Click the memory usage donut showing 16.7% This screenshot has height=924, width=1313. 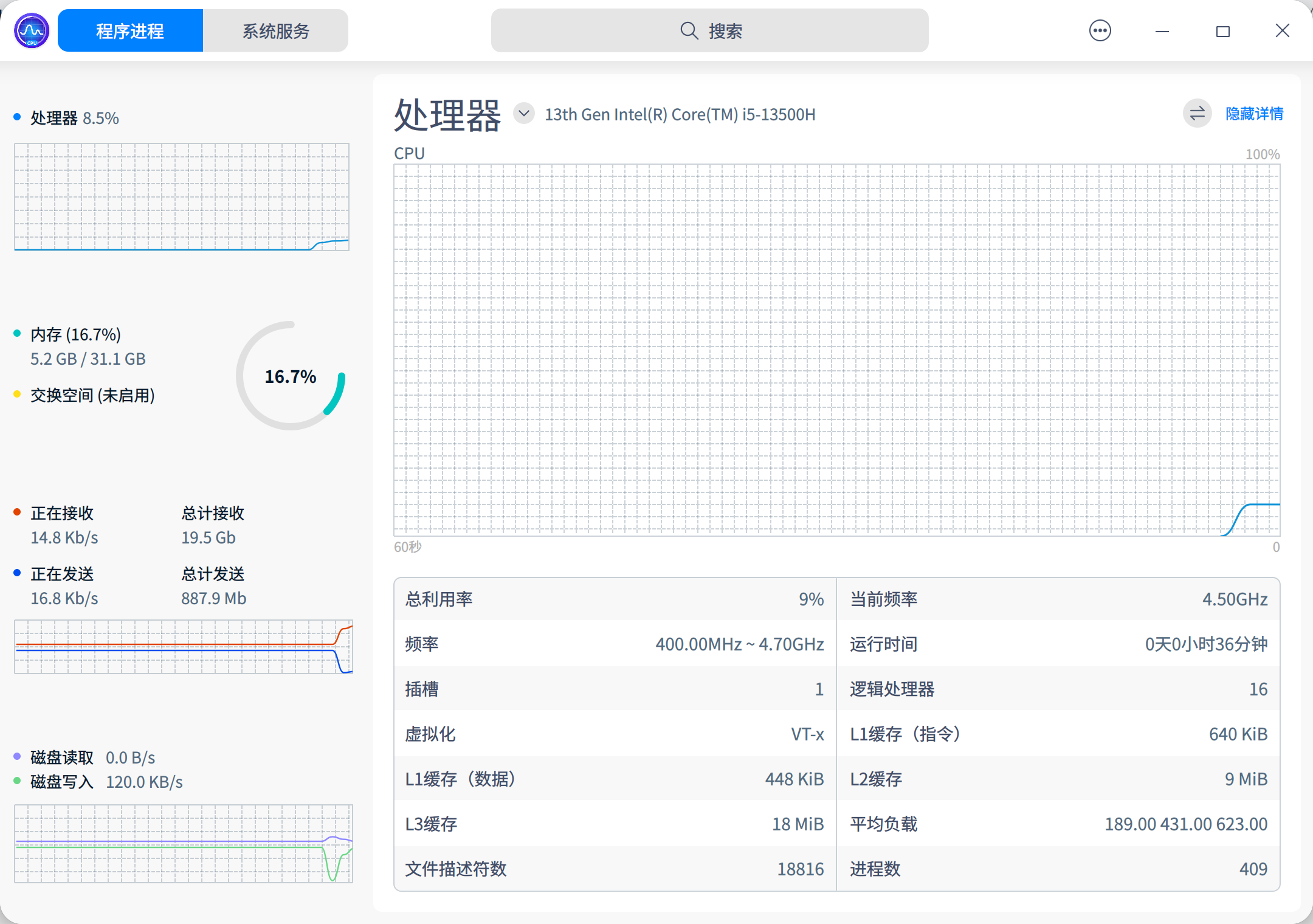coord(290,377)
